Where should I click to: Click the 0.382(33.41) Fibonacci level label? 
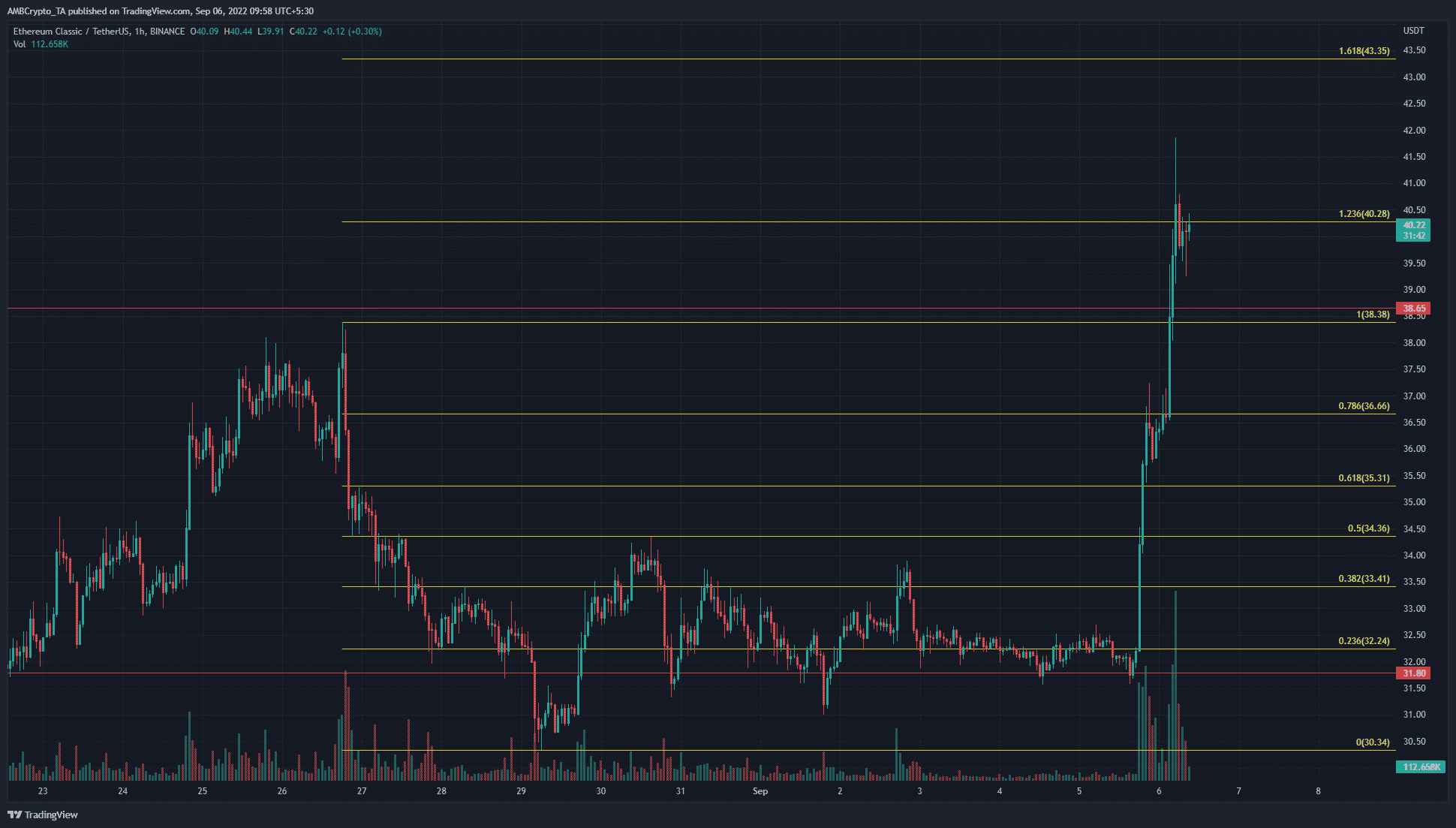pyautogui.click(x=1364, y=579)
